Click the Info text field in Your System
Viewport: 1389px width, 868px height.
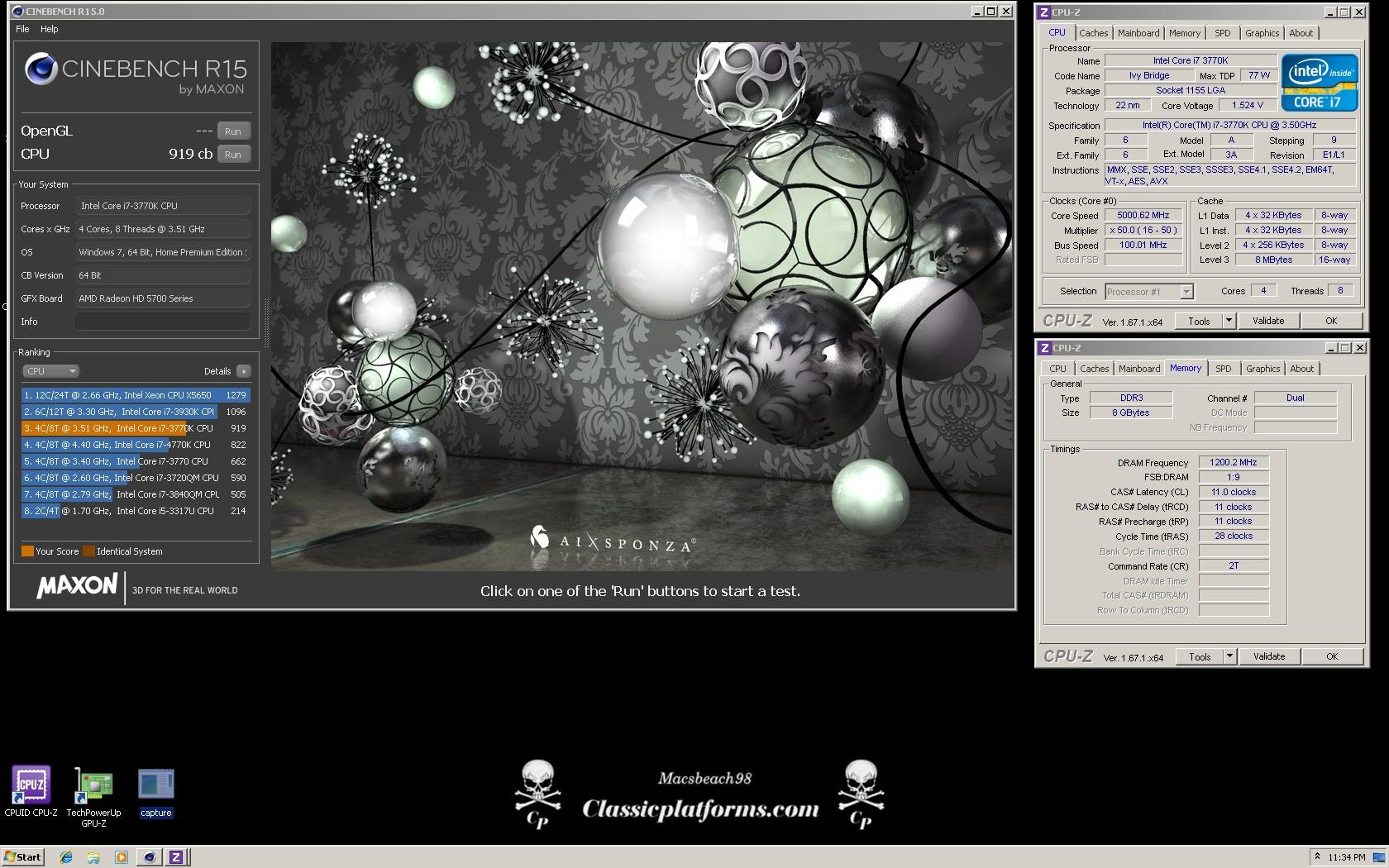pyautogui.click(x=163, y=322)
